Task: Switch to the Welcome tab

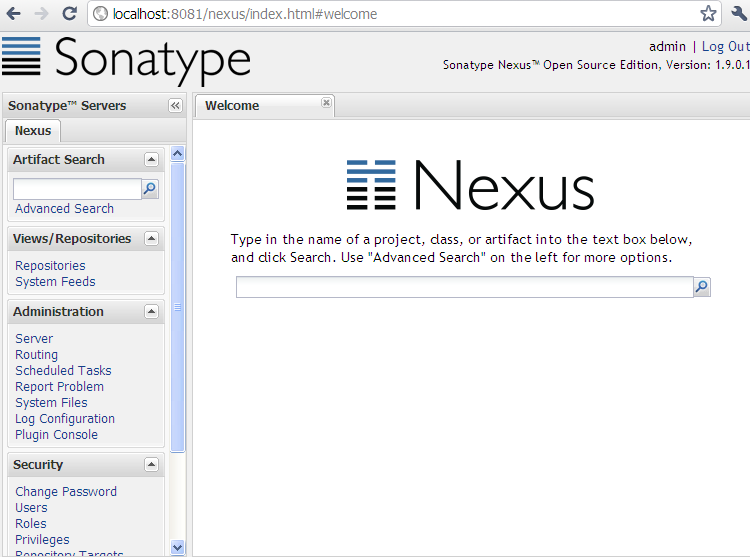Action: [x=232, y=106]
